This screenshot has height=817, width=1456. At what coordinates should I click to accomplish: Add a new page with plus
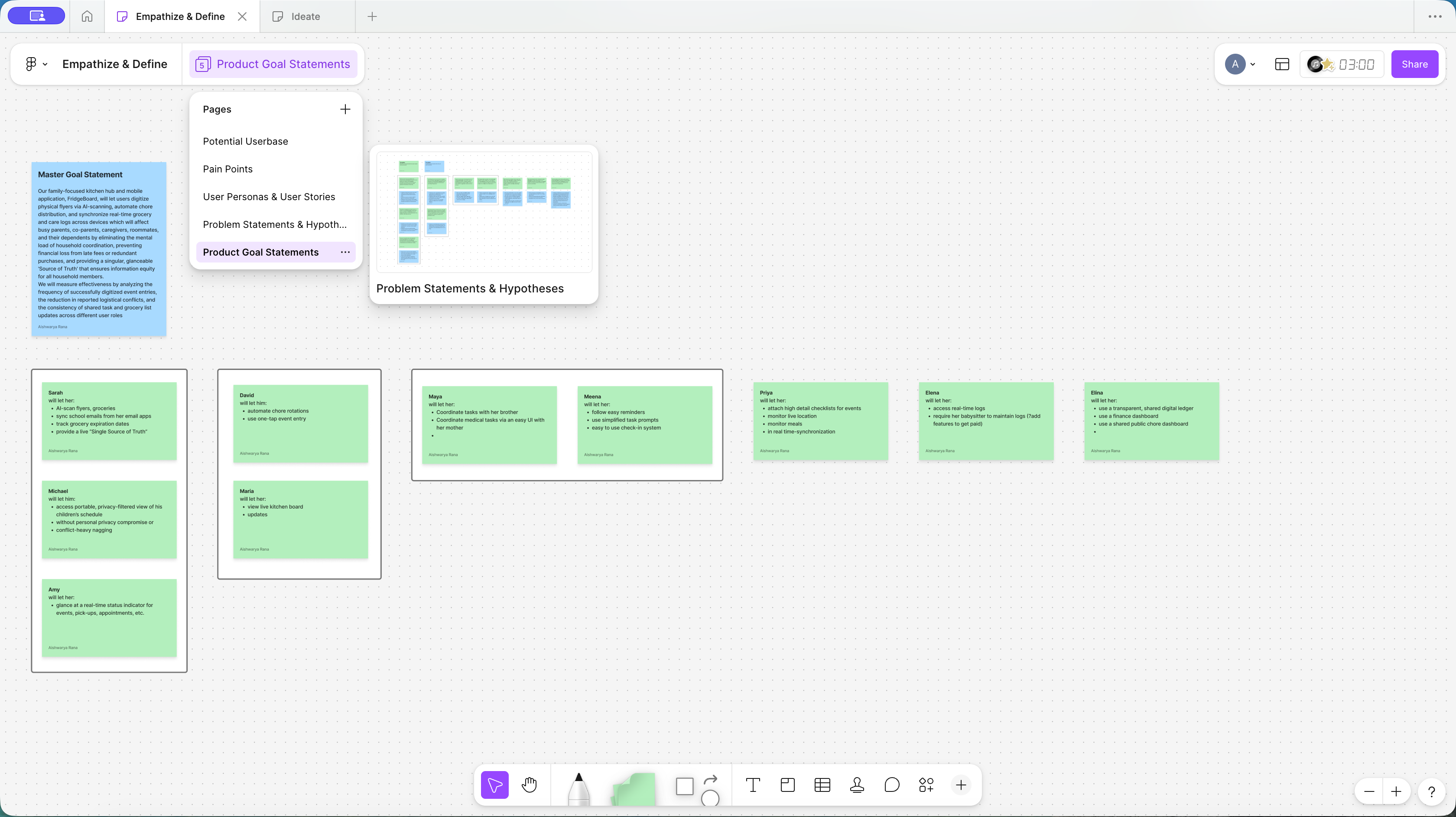(345, 109)
